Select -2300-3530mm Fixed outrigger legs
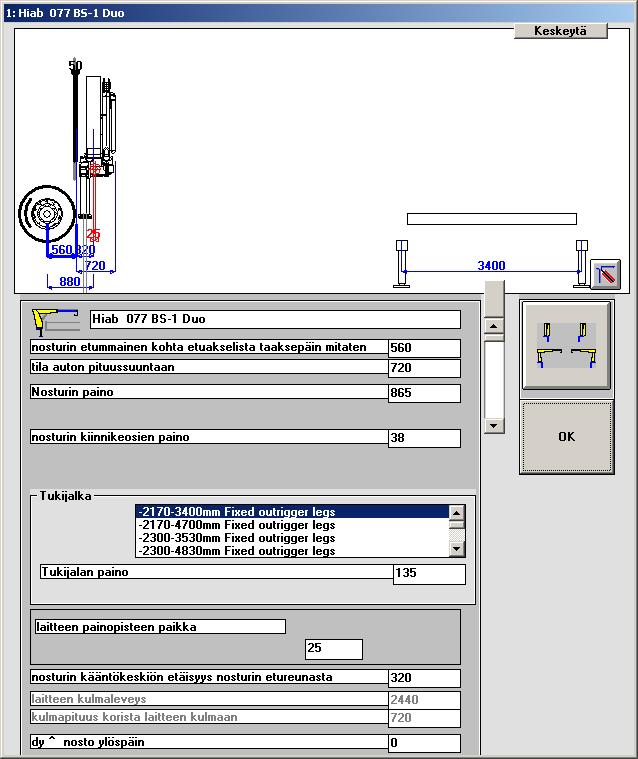This screenshot has width=638, height=759. tap(292, 538)
